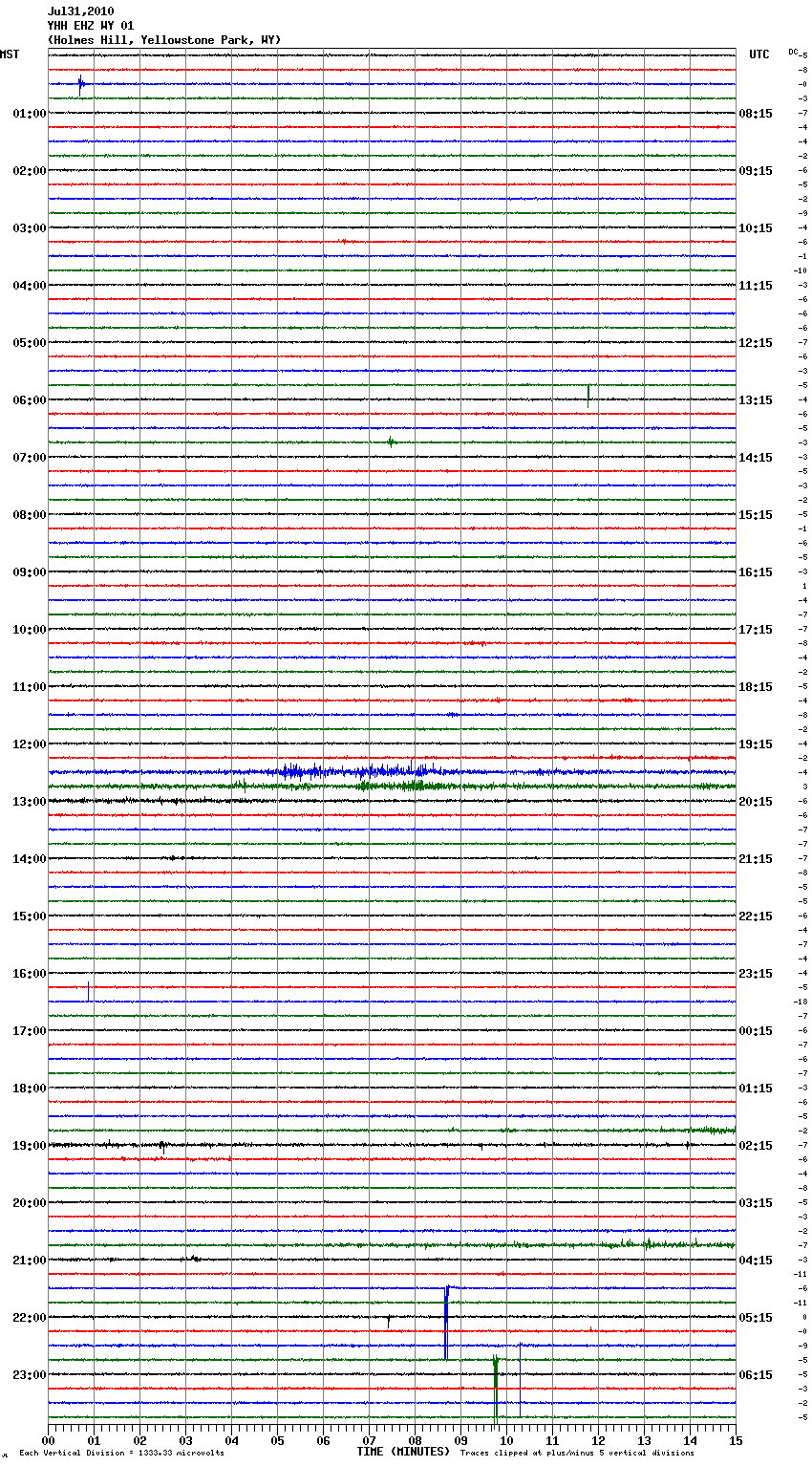The image size is (812, 1466).
Task: Click the 10 minute axis tick label
Action: [507, 1440]
